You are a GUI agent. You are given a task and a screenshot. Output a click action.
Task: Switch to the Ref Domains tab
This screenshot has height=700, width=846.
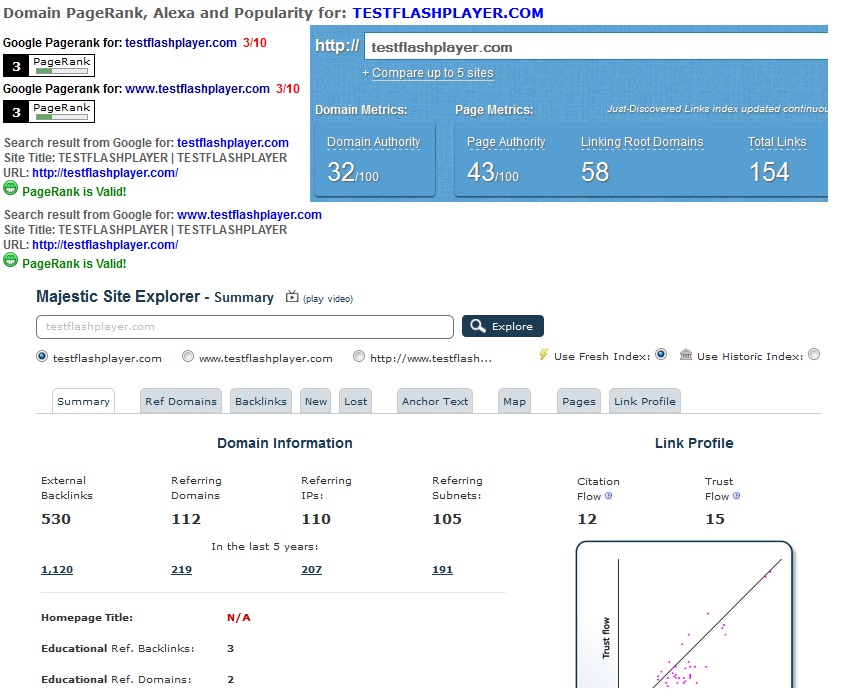(181, 401)
